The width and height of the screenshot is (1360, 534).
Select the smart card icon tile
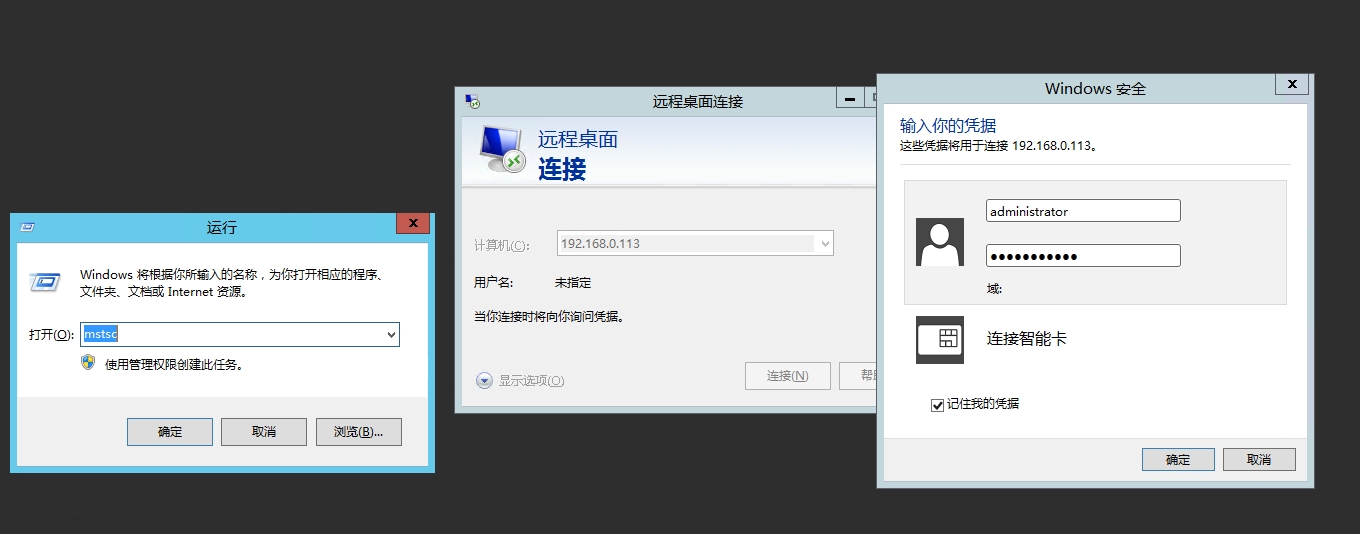click(940, 340)
